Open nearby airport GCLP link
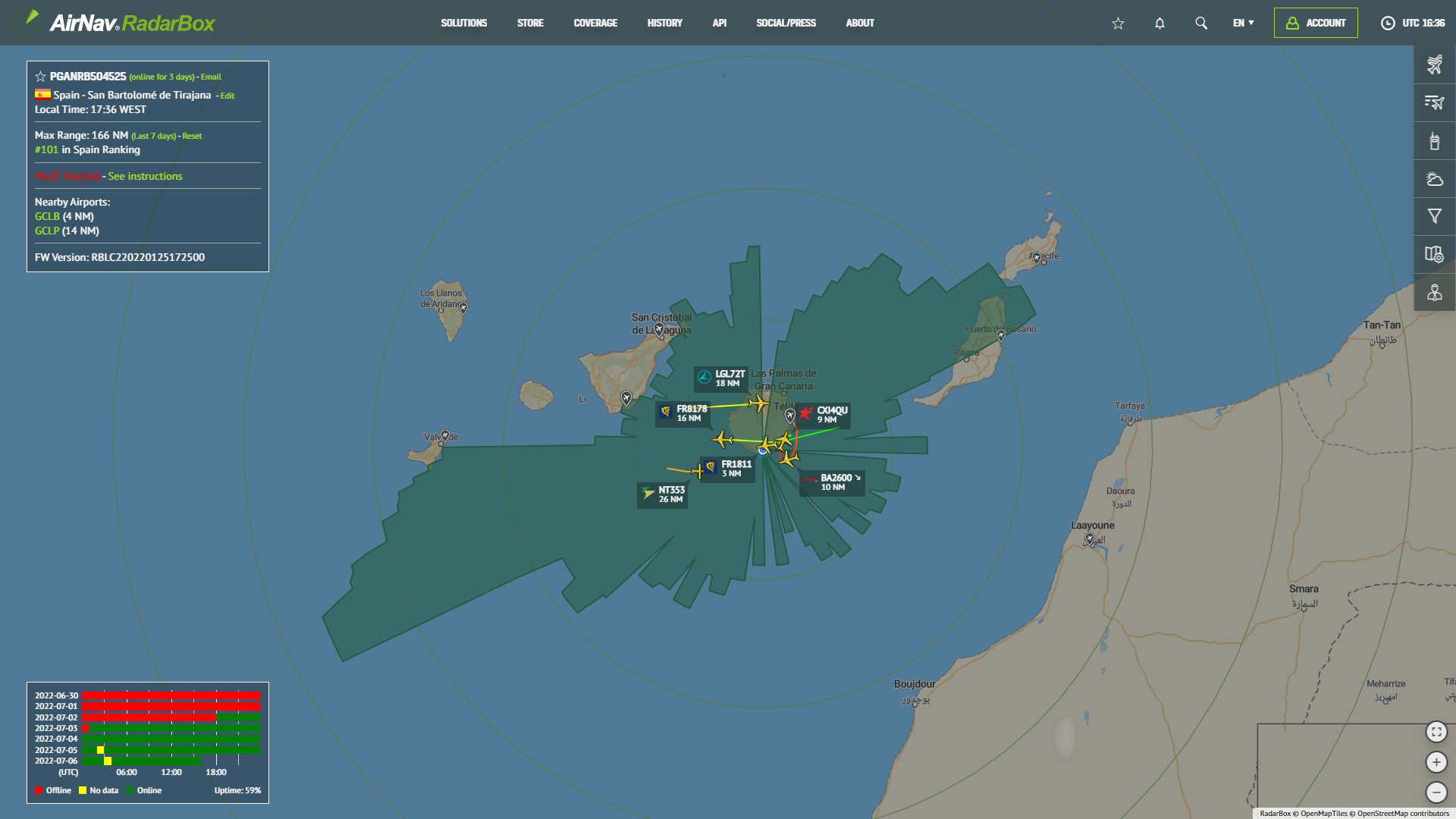The width and height of the screenshot is (1456, 819). coord(47,231)
